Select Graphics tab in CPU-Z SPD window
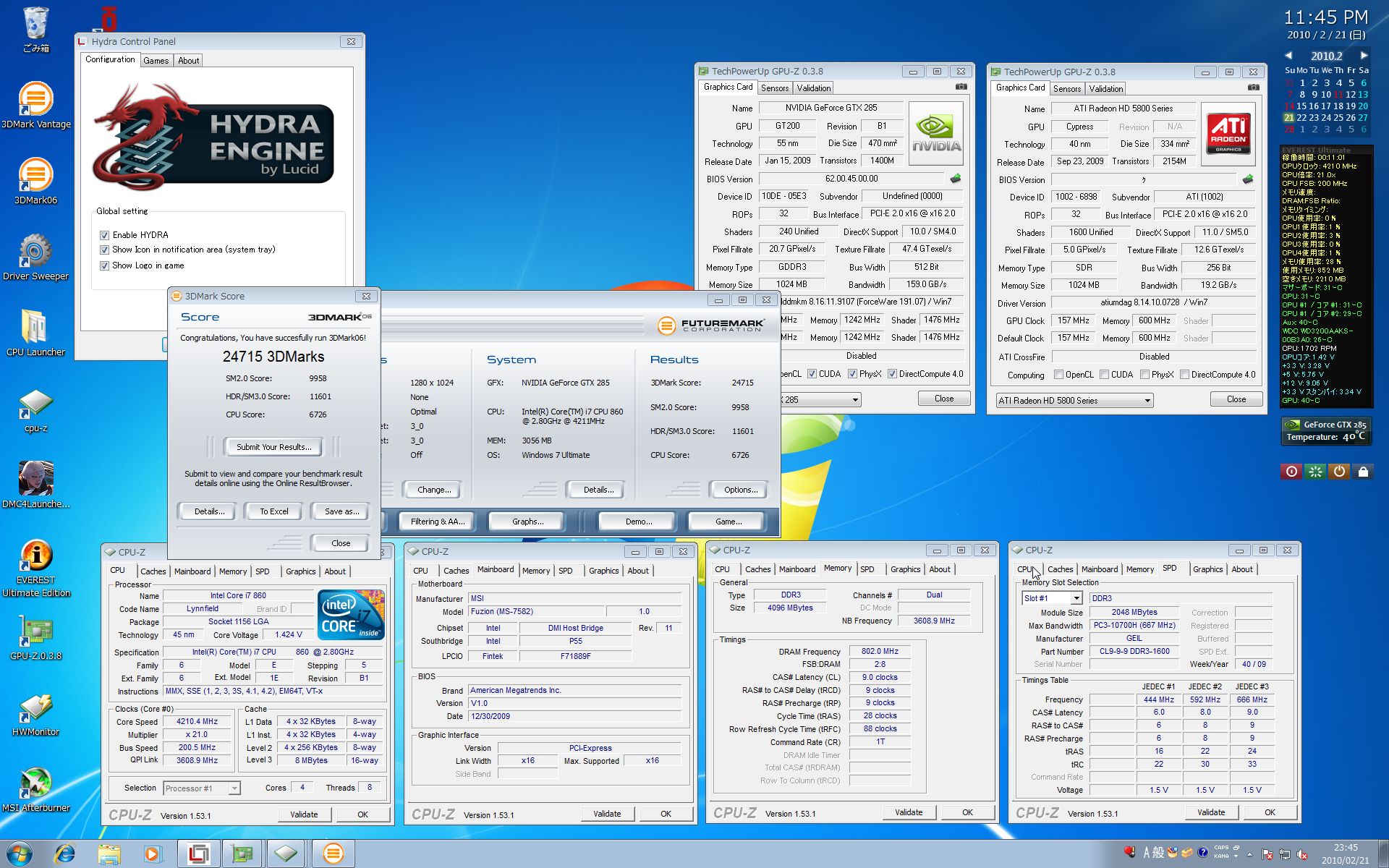The width and height of the screenshot is (1389, 868). tap(1207, 569)
